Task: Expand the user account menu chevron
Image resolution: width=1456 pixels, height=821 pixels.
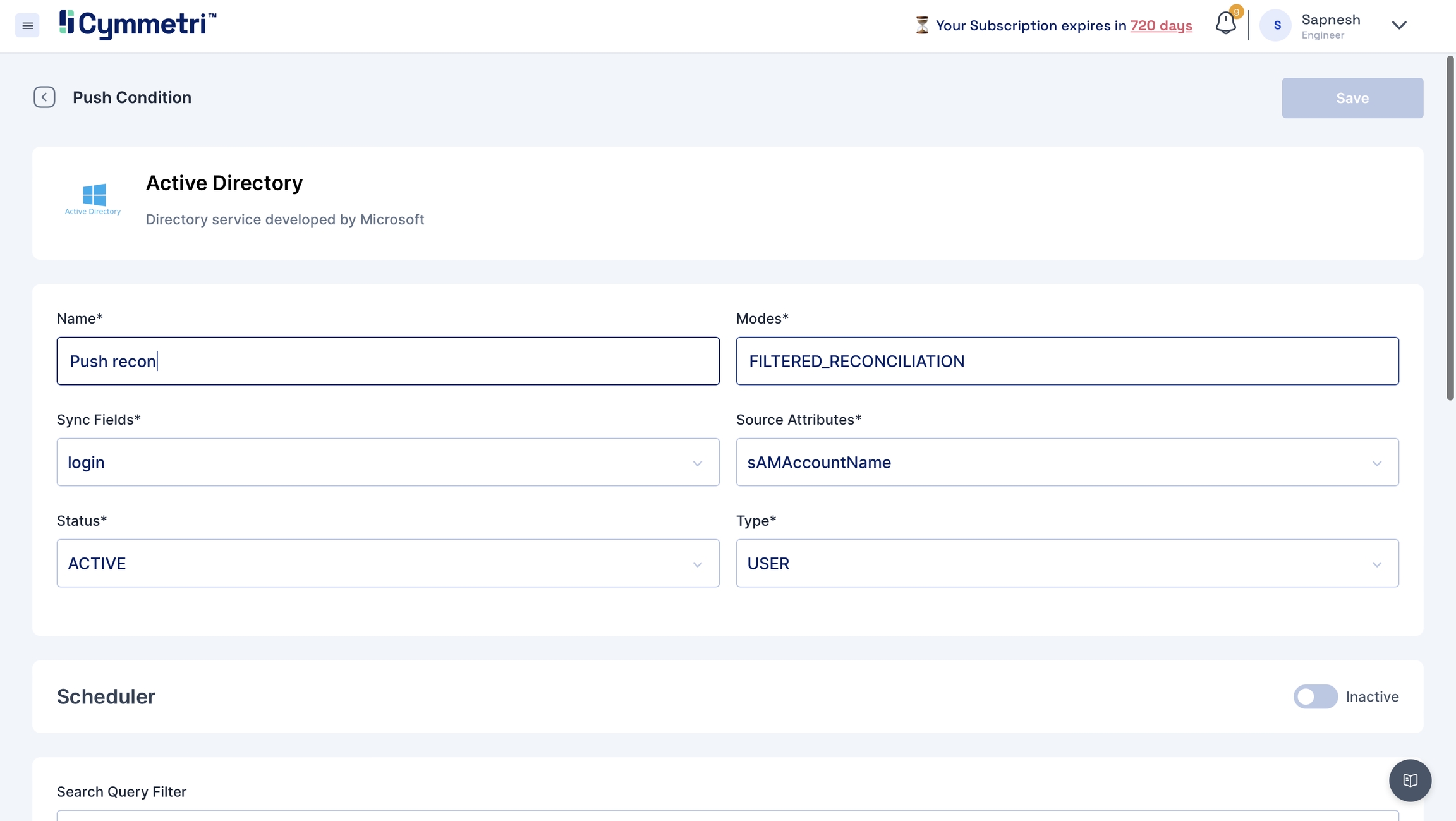Action: pos(1399,25)
